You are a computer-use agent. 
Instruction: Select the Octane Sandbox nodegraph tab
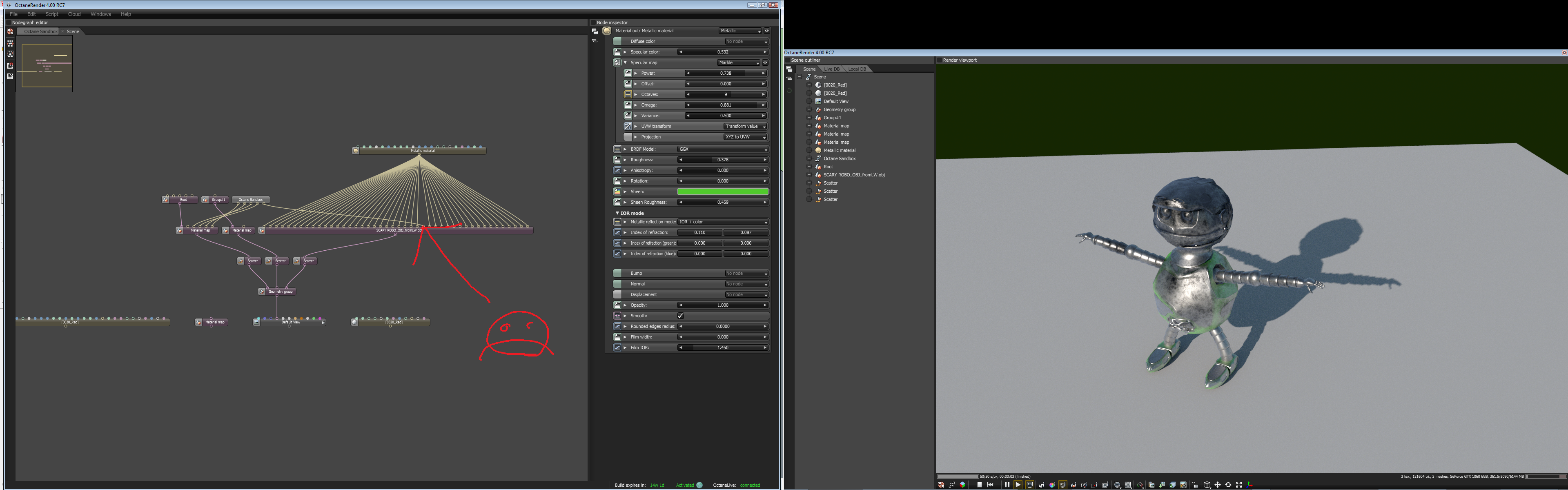click(x=41, y=32)
